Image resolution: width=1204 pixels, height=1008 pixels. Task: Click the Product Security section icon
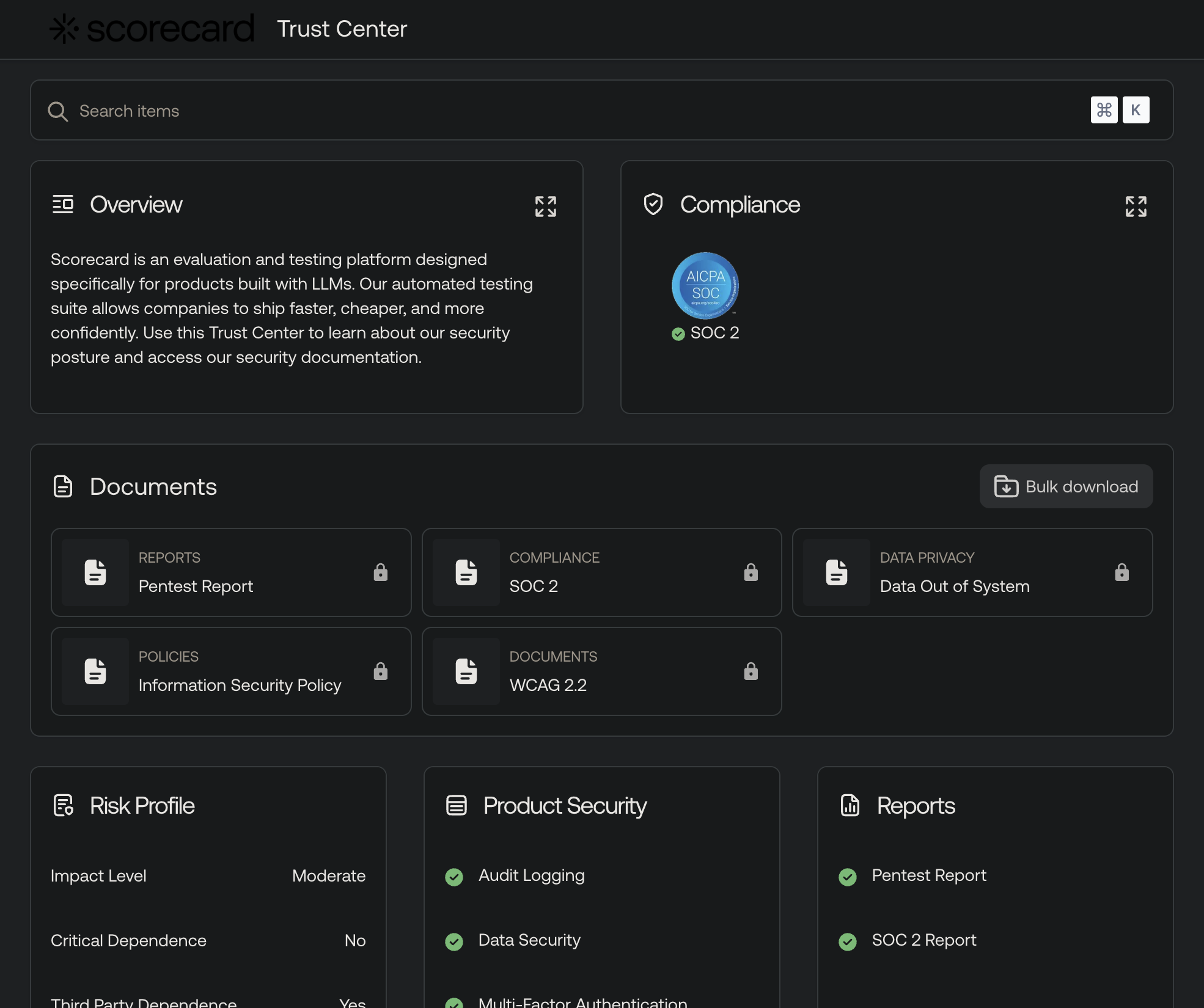tap(457, 805)
